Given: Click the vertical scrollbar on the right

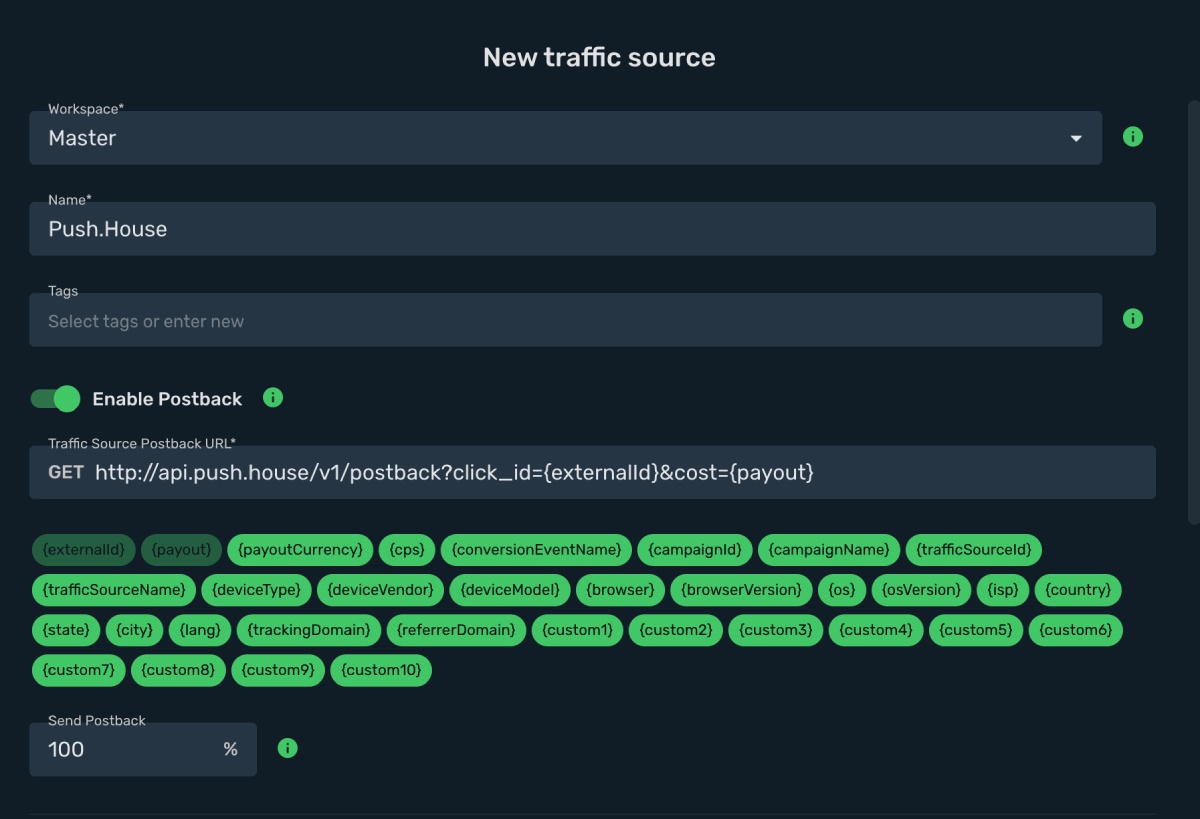Looking at the screenshot, I should 1193,311.
